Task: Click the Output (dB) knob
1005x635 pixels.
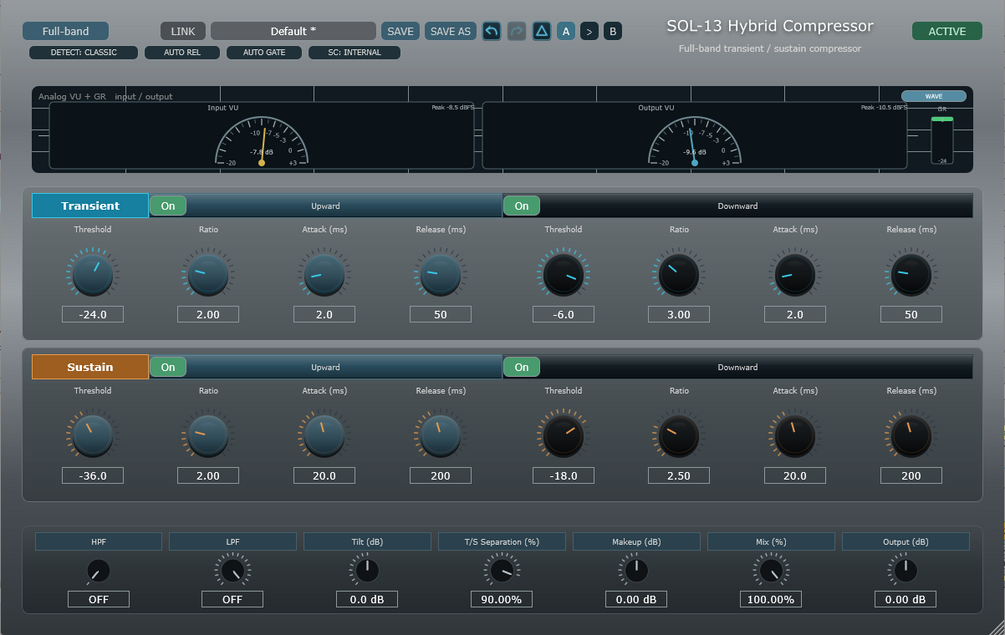Action: coord(906,570)
